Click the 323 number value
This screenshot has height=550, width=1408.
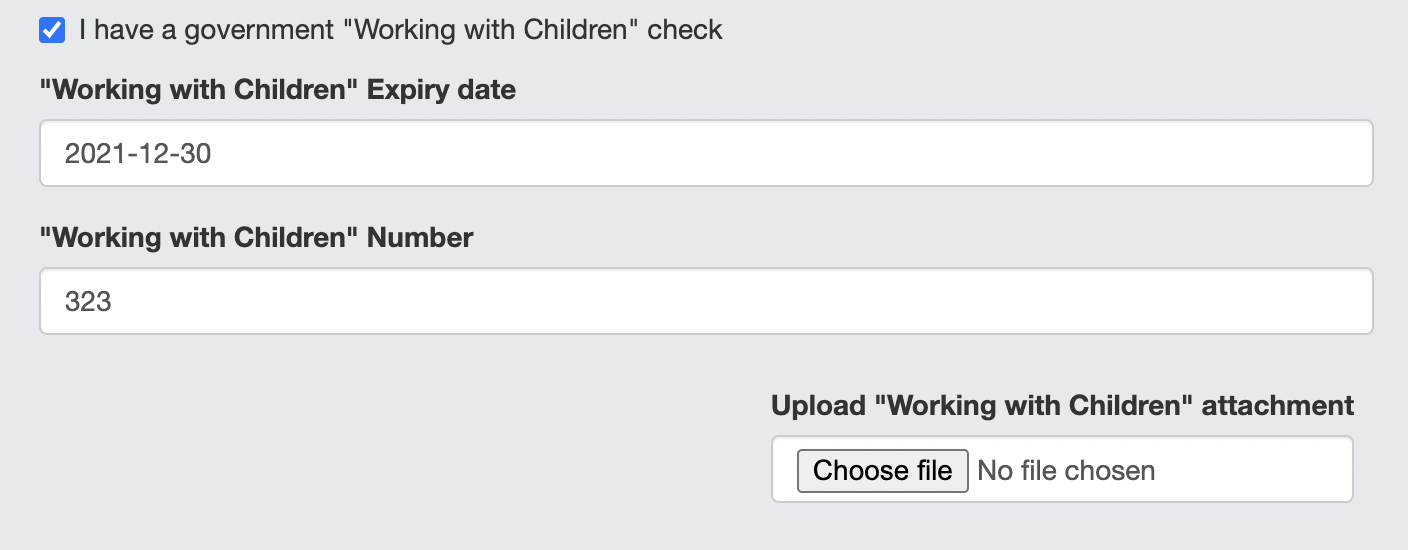point(88,301)
